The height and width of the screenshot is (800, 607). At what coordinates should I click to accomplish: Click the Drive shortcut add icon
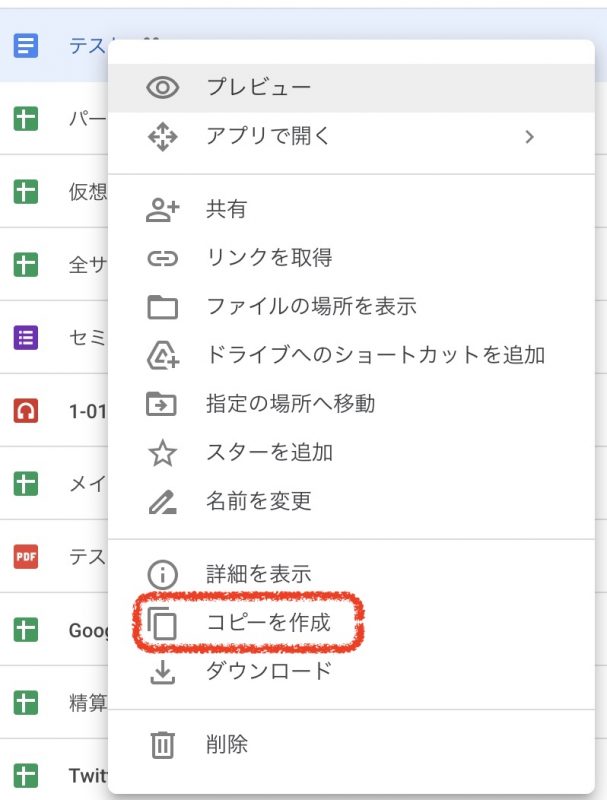pos(162,356)
